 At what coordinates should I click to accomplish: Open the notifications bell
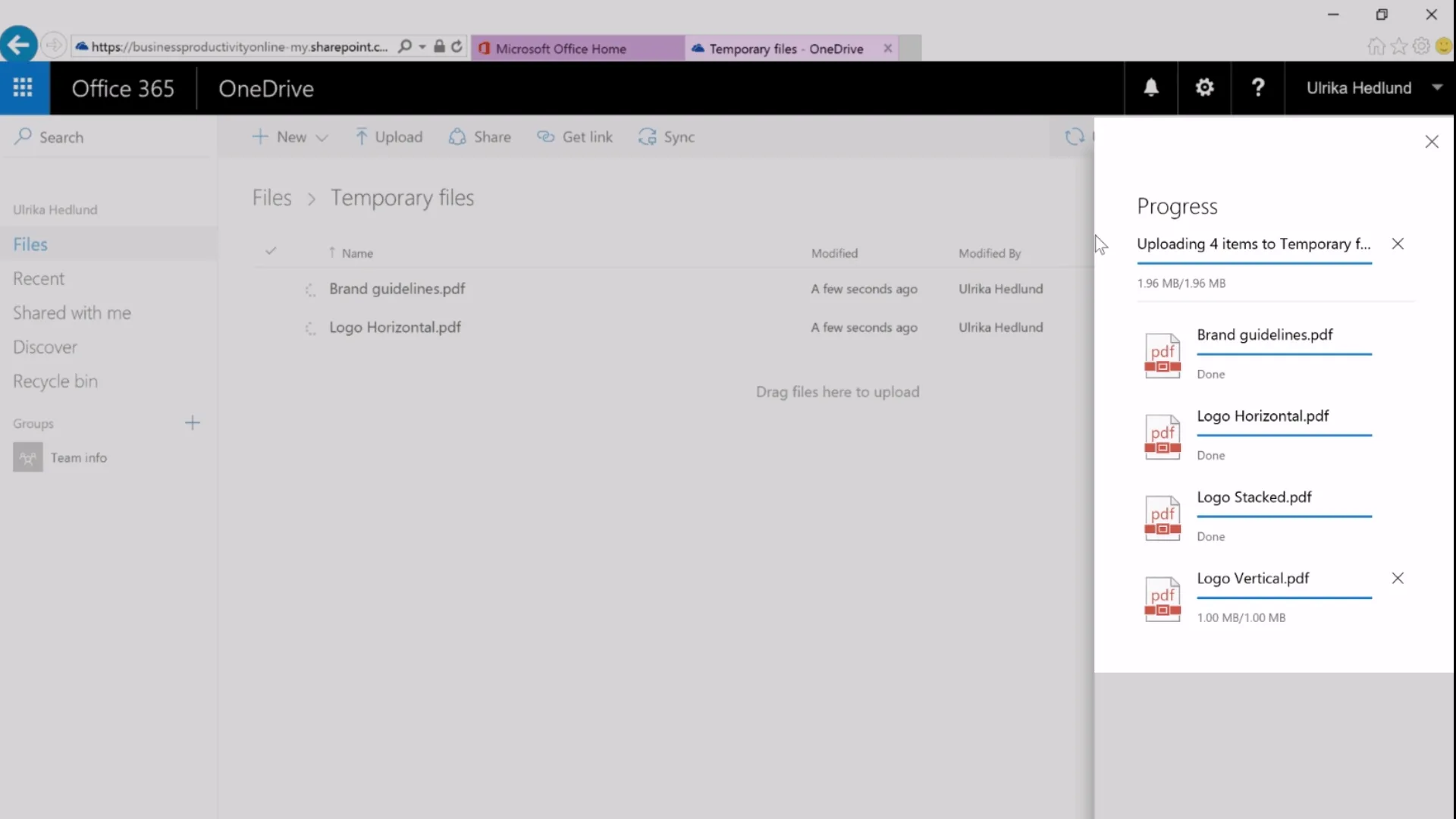pos(1150,88)
